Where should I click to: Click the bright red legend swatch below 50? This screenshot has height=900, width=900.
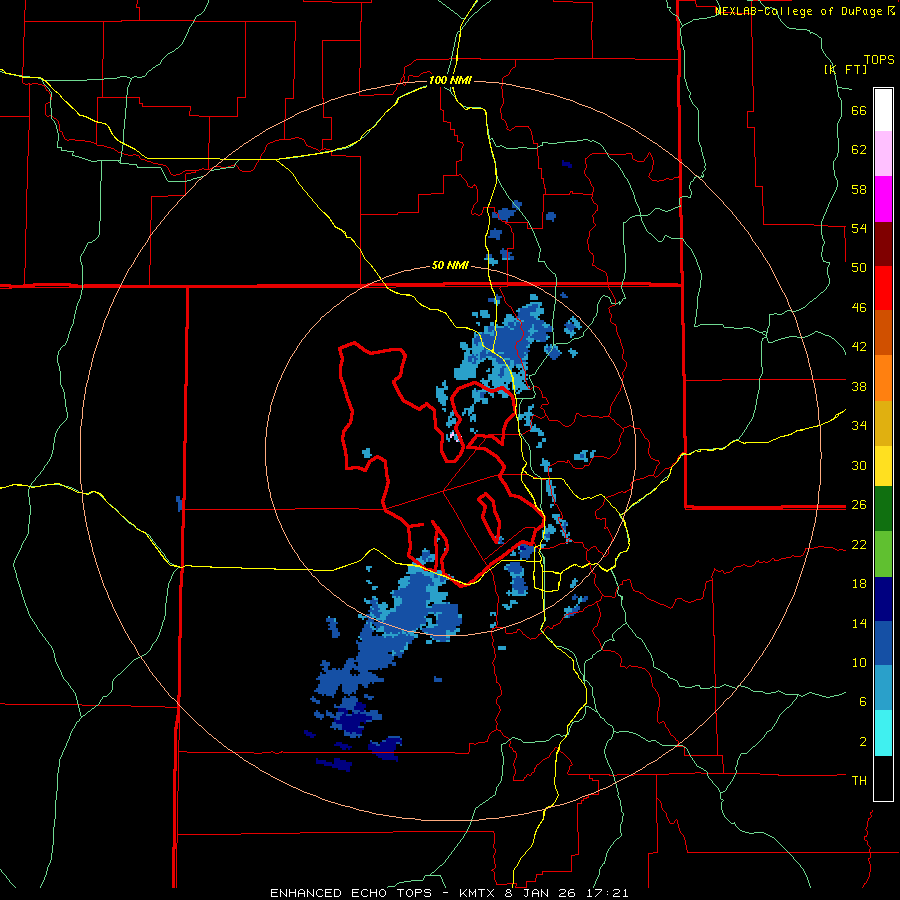[x=883, y=288]
